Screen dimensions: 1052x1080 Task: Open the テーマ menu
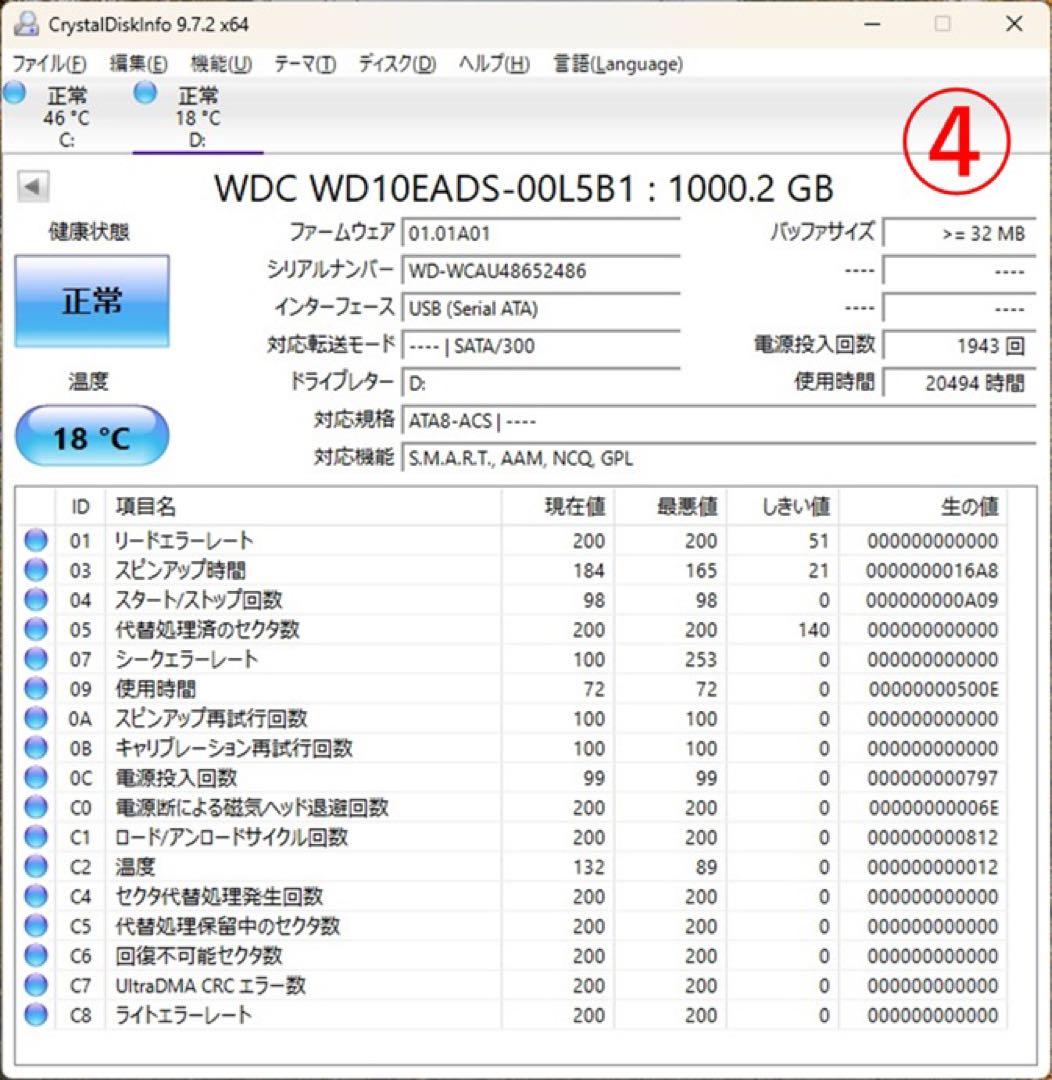click(301, 63)
